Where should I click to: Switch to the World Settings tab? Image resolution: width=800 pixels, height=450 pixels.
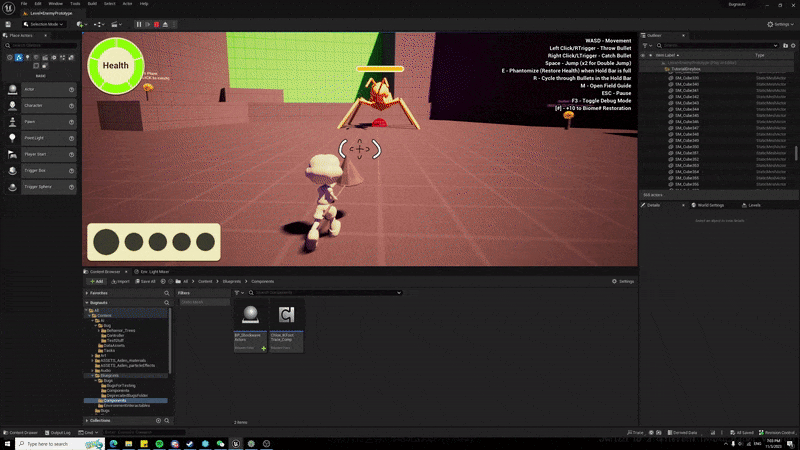coord(708,205)
